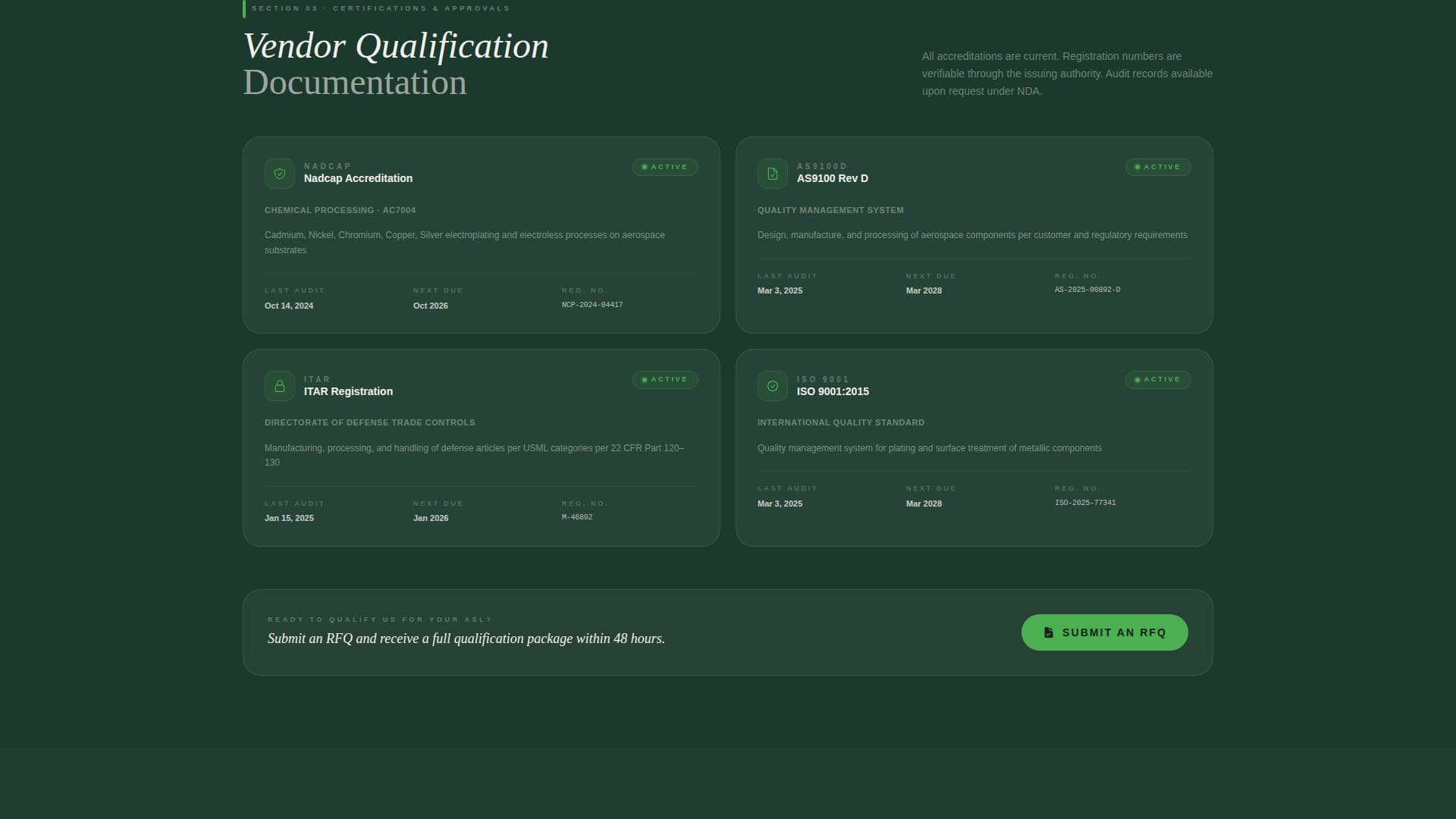The width and height of the screenshot is (1456, 819).
Task: Click the Vendor Qualification Documentation heading
Action: click(x=395, y=64)
